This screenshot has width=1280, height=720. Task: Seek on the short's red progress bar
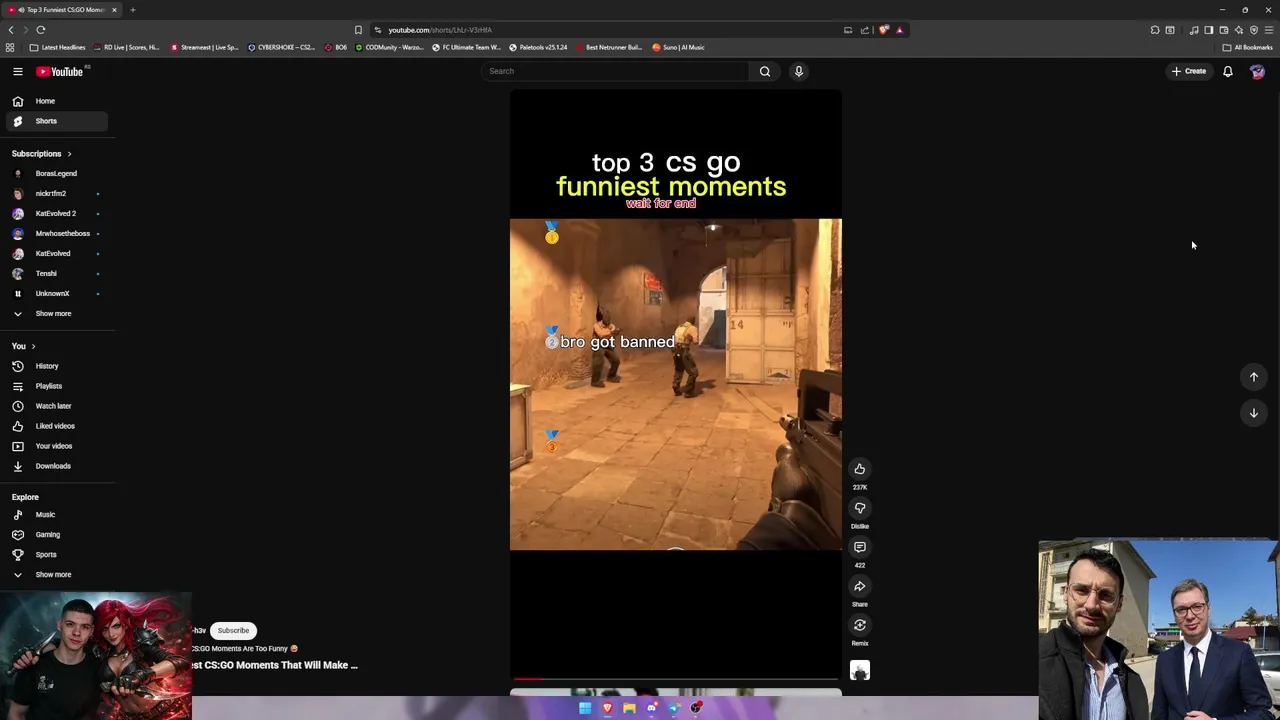coord(676,680)
